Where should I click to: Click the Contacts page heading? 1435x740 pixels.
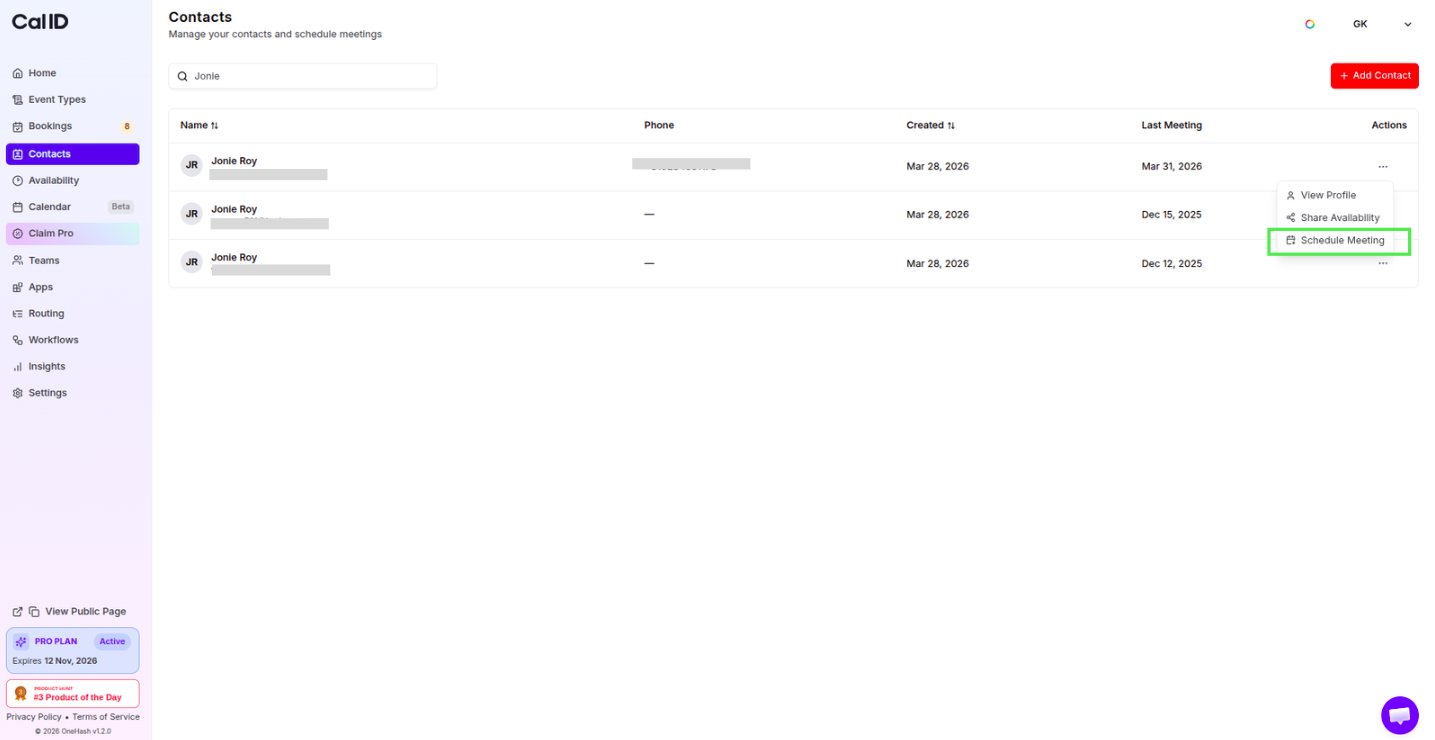point(200,17)
